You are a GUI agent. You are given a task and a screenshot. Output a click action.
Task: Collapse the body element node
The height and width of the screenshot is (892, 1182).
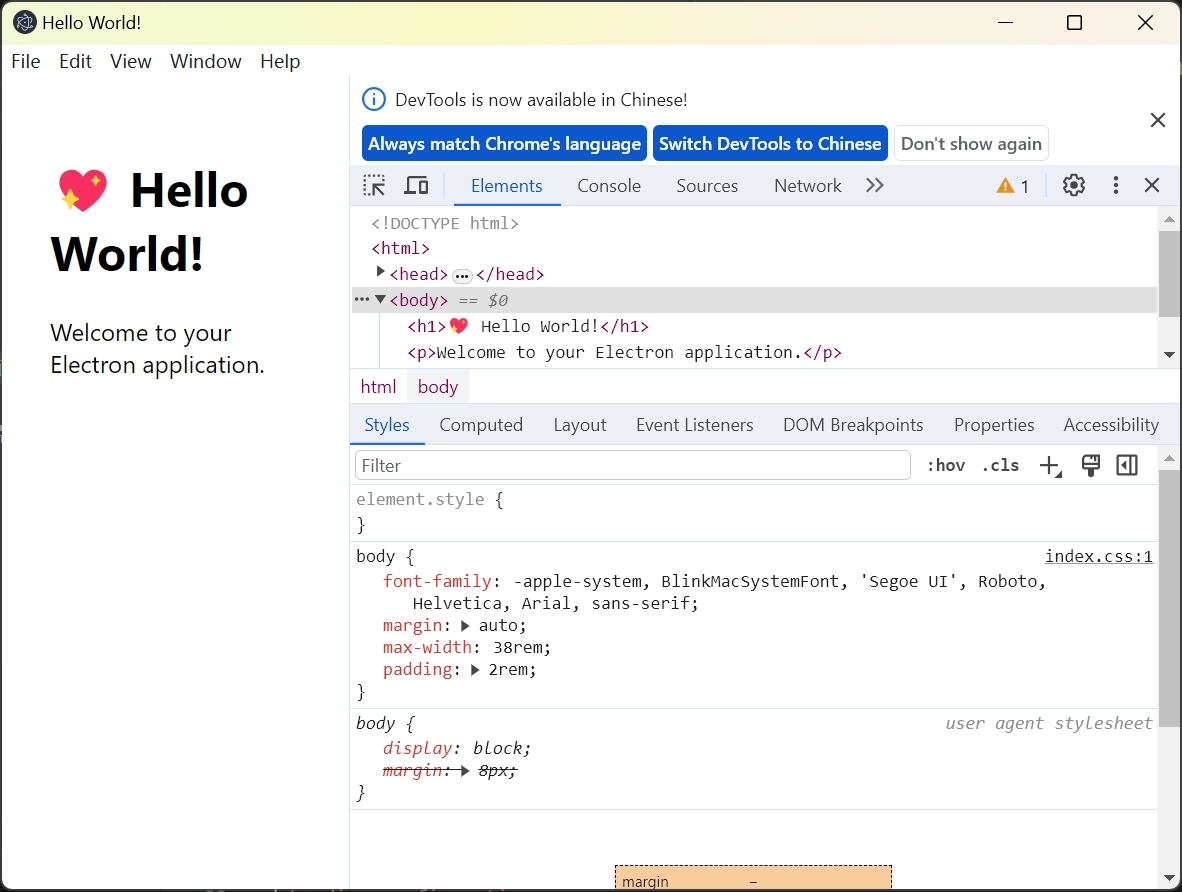point(380,299)
